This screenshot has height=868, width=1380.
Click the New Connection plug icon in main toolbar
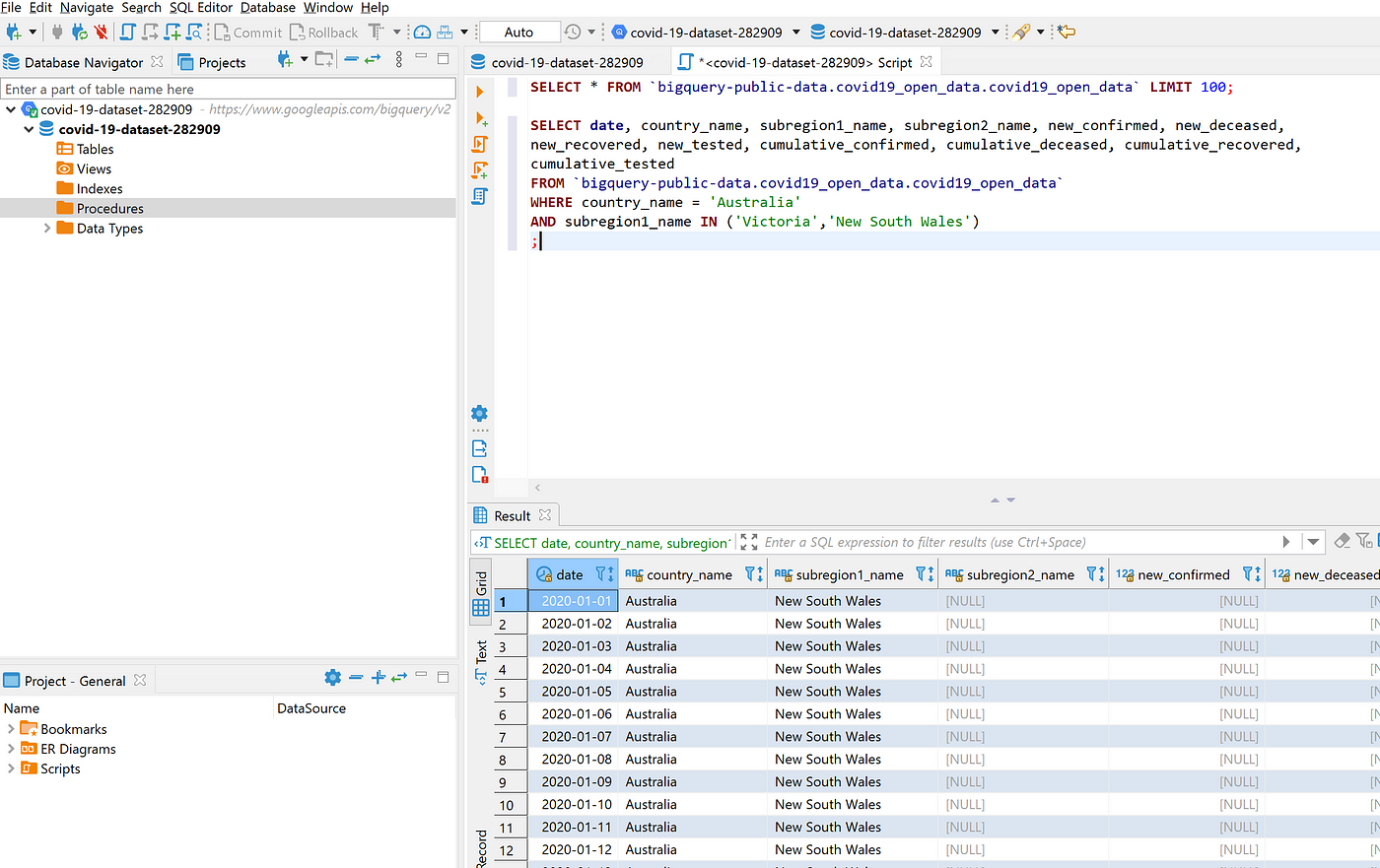coord(13,33)
